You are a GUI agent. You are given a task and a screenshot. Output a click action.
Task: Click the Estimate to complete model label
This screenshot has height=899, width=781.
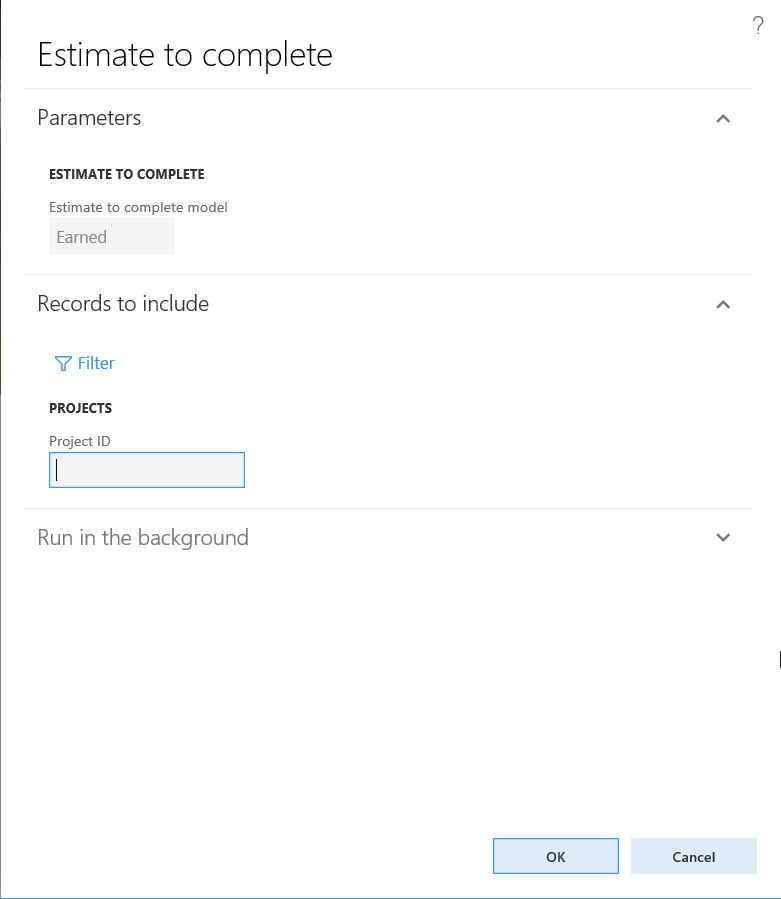(139, 208)
